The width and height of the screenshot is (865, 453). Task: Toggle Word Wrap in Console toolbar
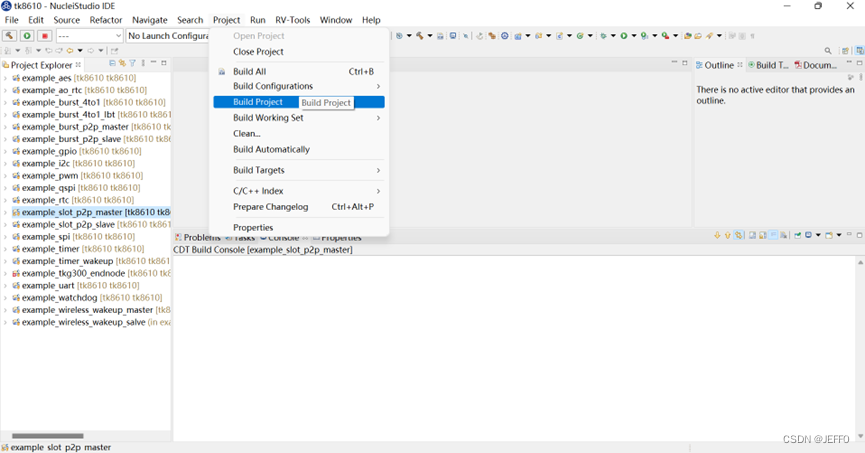point(773,235)
